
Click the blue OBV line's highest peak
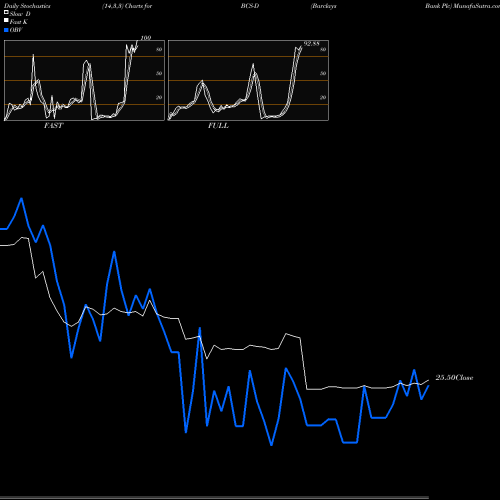coord(22,199)
